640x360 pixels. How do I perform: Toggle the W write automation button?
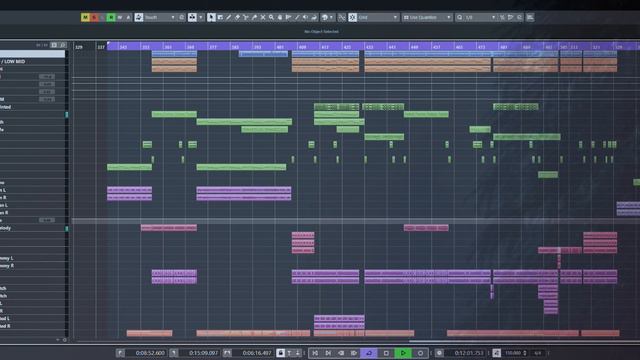click(x=120, y=17)
